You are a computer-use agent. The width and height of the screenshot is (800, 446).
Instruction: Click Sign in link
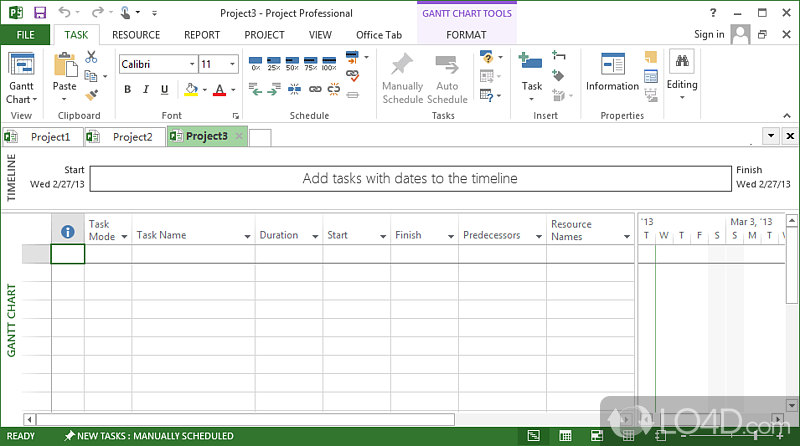coord(709,34)
